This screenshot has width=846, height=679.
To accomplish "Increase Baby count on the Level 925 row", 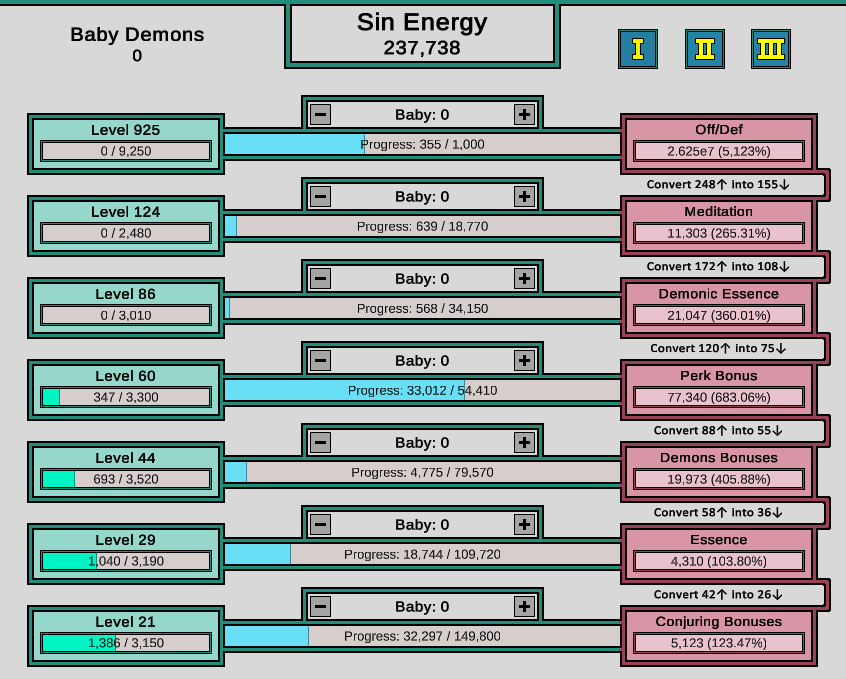I will pyautogui.click(x=524, y=114).
